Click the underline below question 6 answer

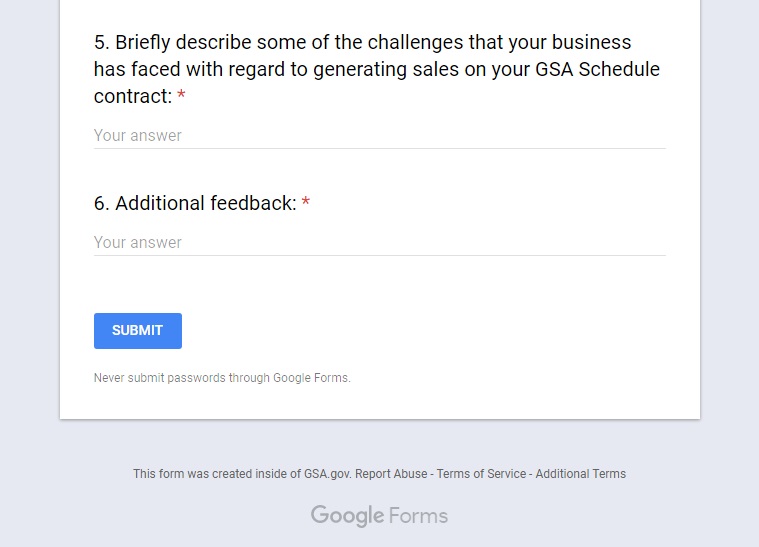(379, 256)
